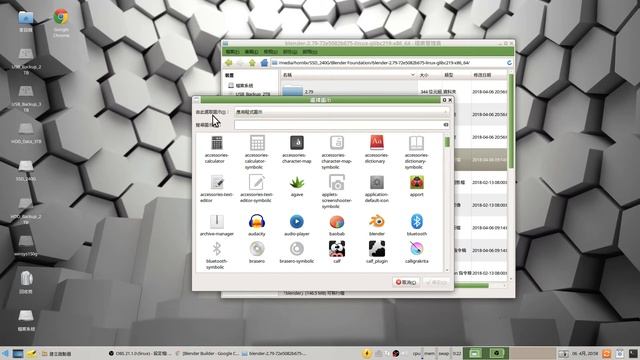640x360 pixels.
Task: Open the icon source dropdown in dialog
Action: click(342, 112)
